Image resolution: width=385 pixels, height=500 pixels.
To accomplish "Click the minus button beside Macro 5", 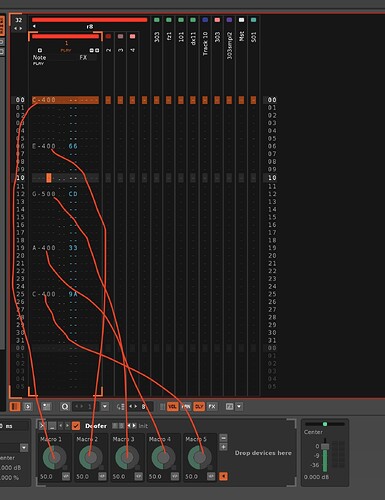I will (224, 438).
